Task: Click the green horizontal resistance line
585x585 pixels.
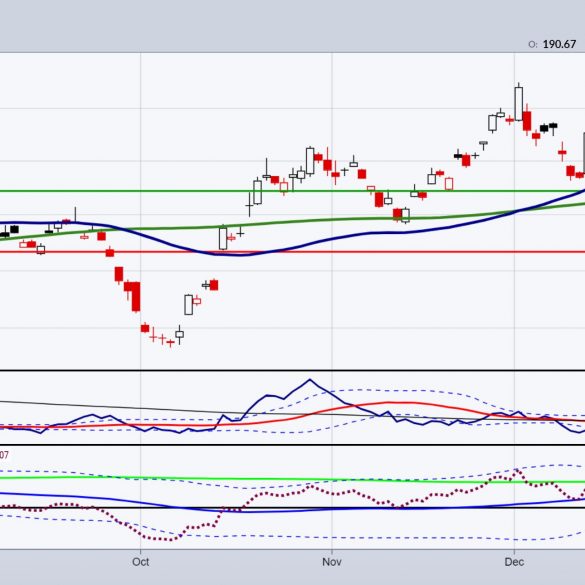Action: coord(292,191)
